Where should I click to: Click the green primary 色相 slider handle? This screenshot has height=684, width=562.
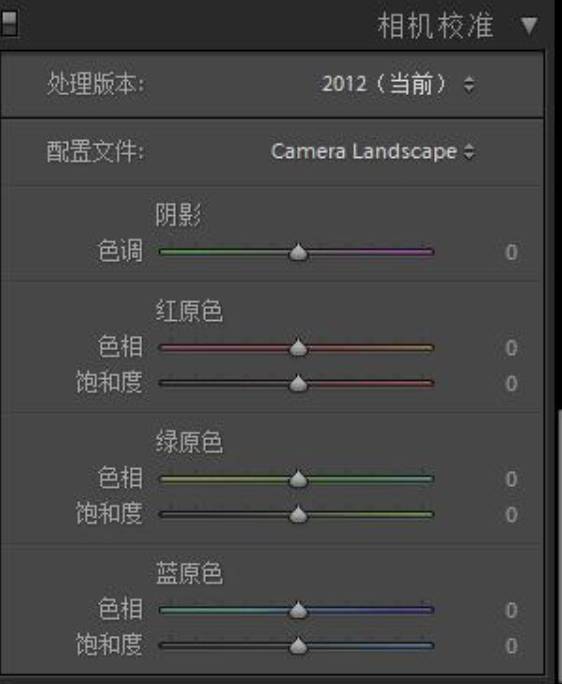tap(298, 479)
